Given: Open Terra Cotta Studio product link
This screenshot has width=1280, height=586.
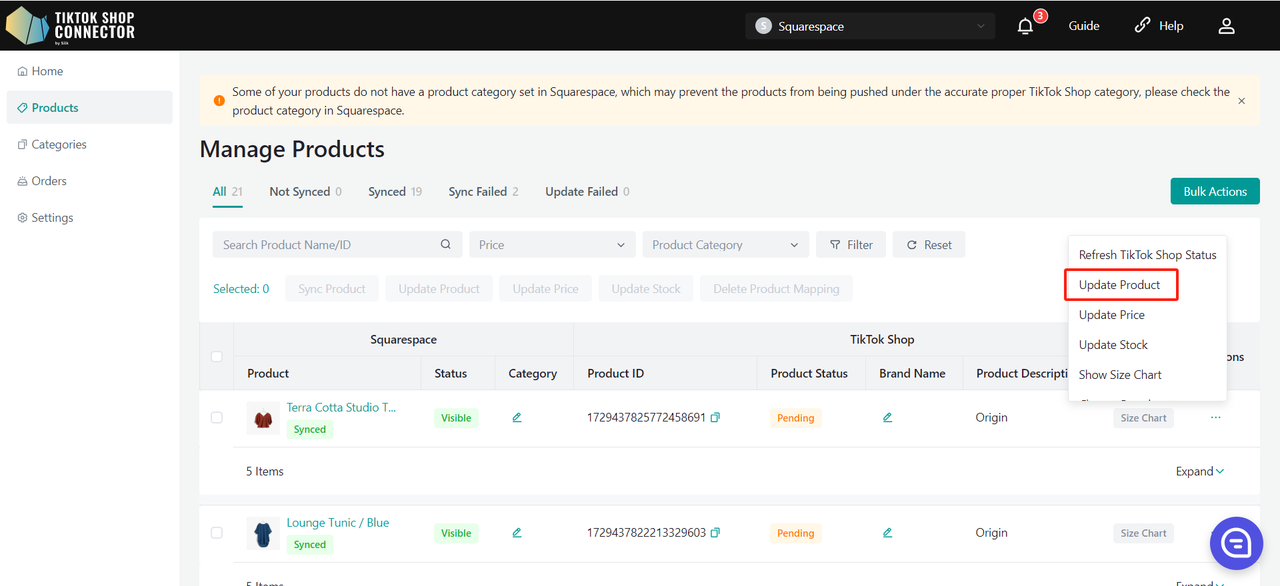Looking at the screenshot, I should tap(341, 407).
